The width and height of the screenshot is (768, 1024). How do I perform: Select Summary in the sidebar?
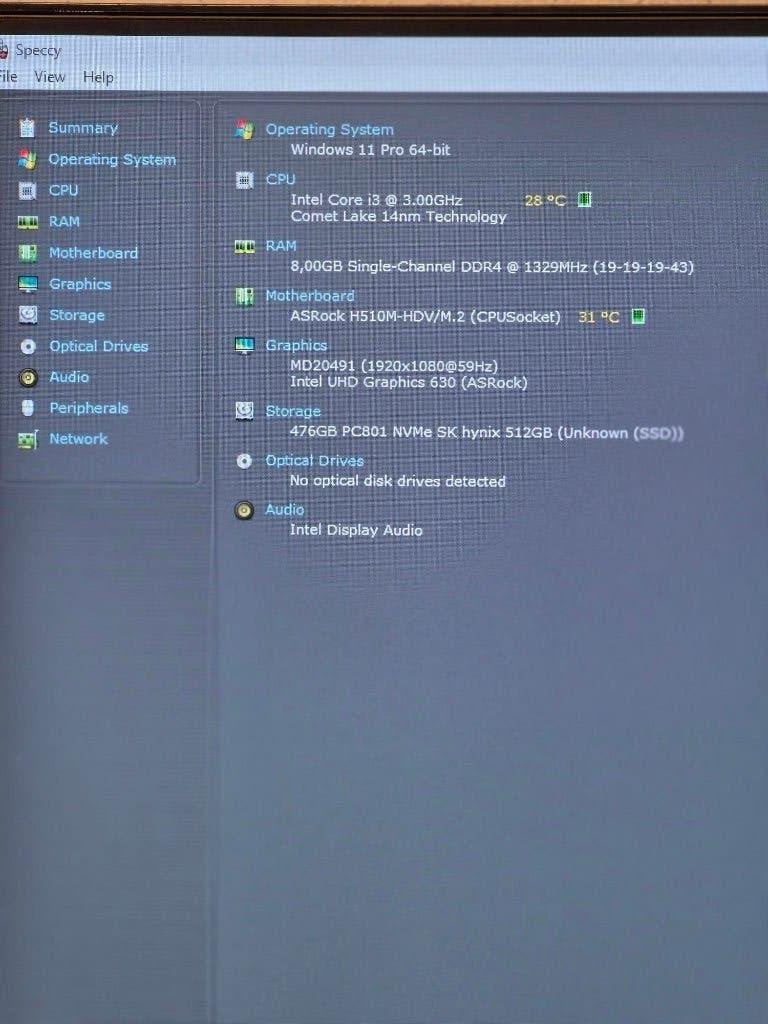83,127
